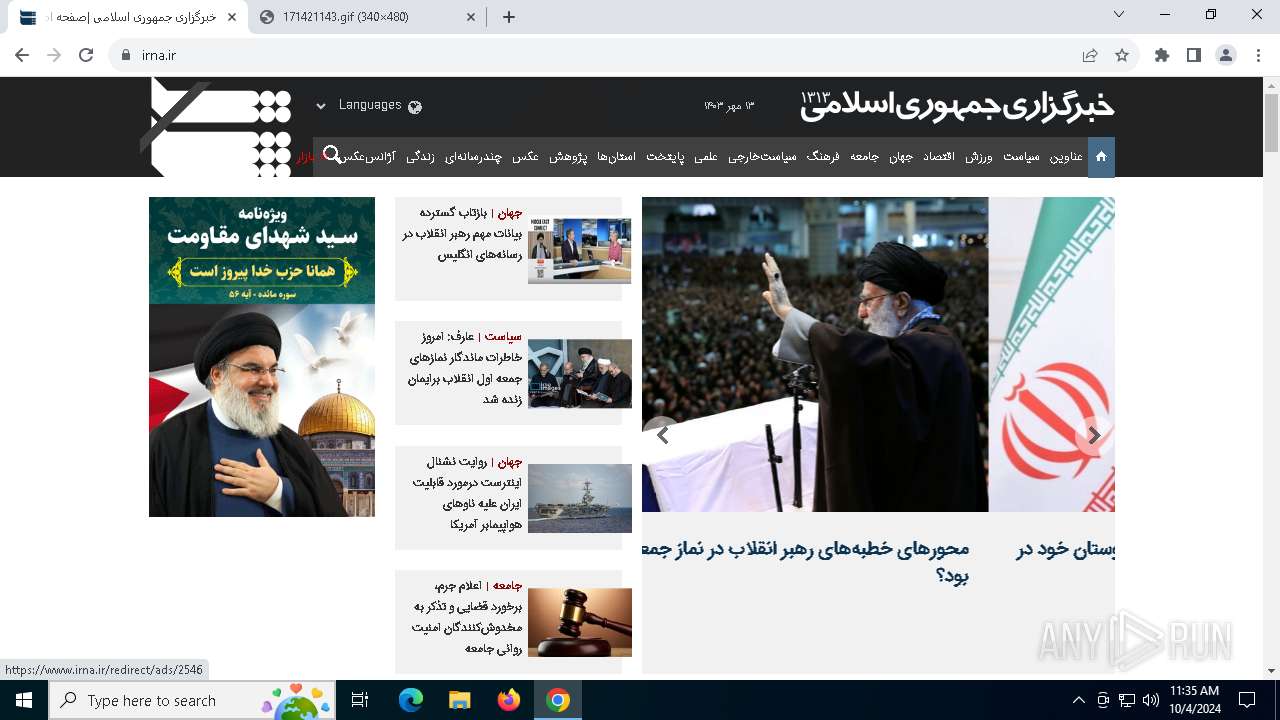The width and height of the screenshot is (1280, 720).
Task: Open the tab search chevron
Action: pyautogui.click(x=1119, y=14)
